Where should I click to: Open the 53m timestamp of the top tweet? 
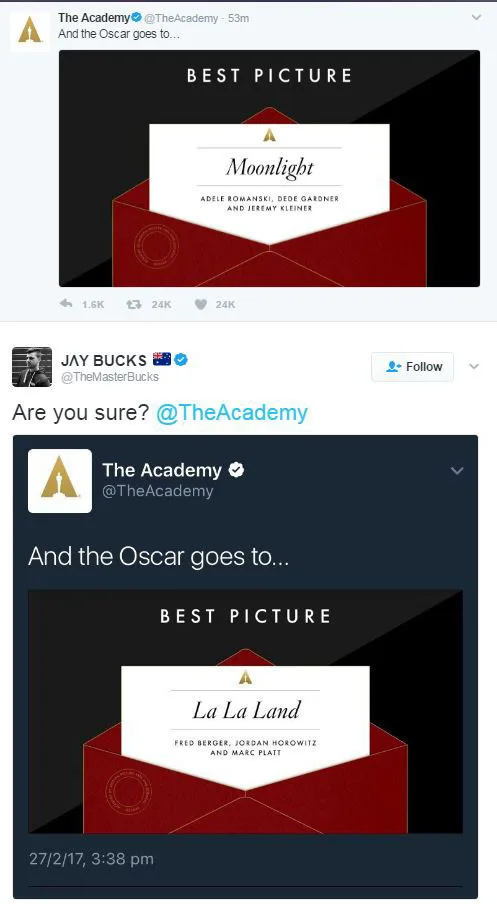[239, 18]
